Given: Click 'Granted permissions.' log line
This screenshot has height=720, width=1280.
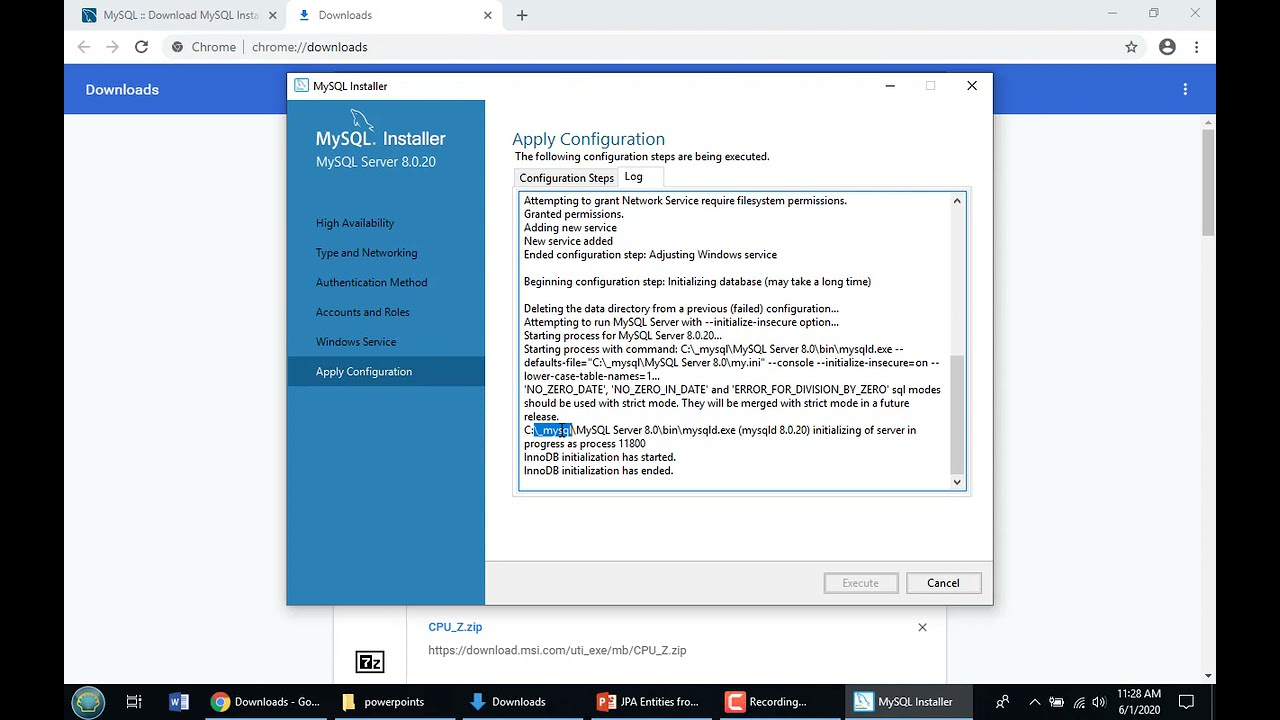Looking at the screenshot, I should click(574, 214).
